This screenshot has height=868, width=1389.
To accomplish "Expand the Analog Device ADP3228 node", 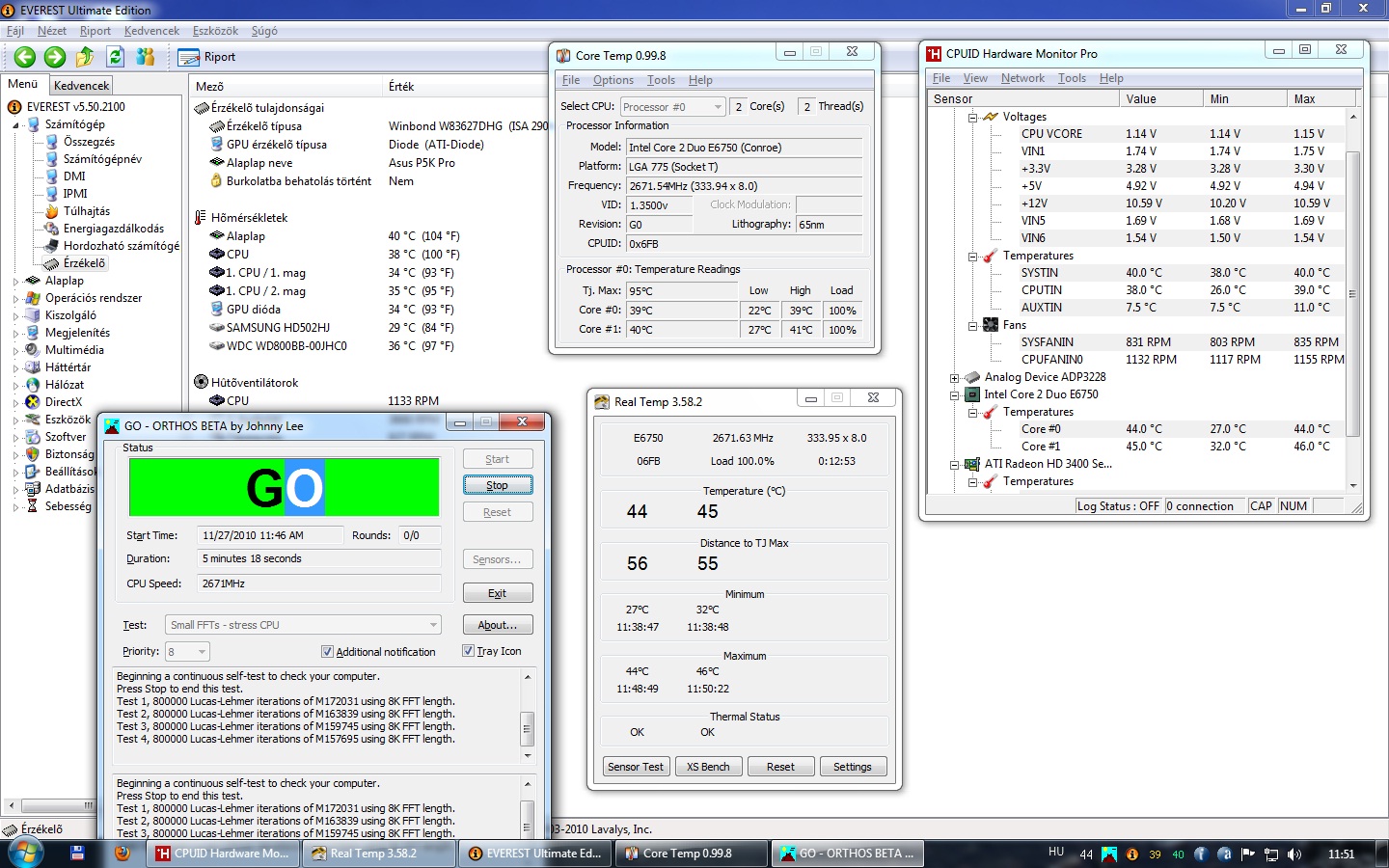I will pos(954,378).
